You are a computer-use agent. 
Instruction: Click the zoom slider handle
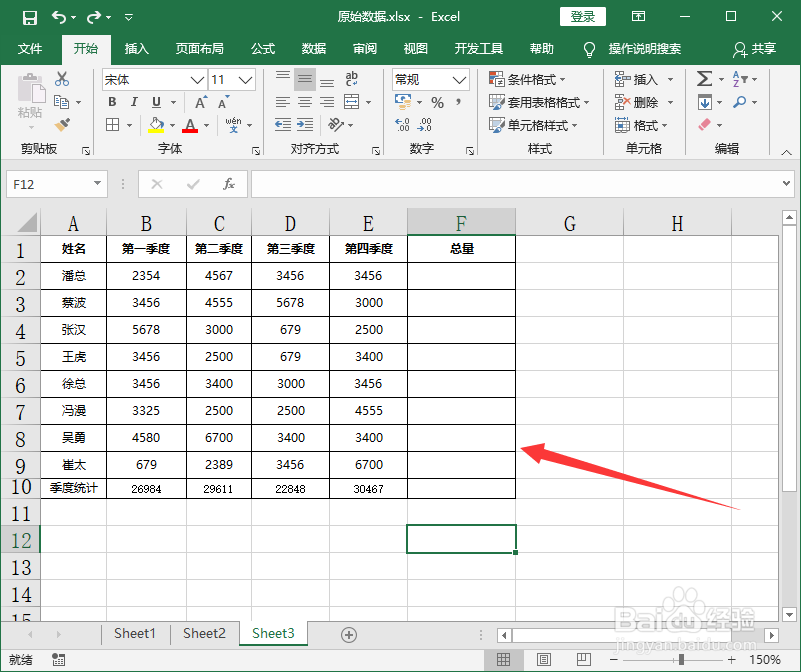pyautogui.click(x=681, y=660)
